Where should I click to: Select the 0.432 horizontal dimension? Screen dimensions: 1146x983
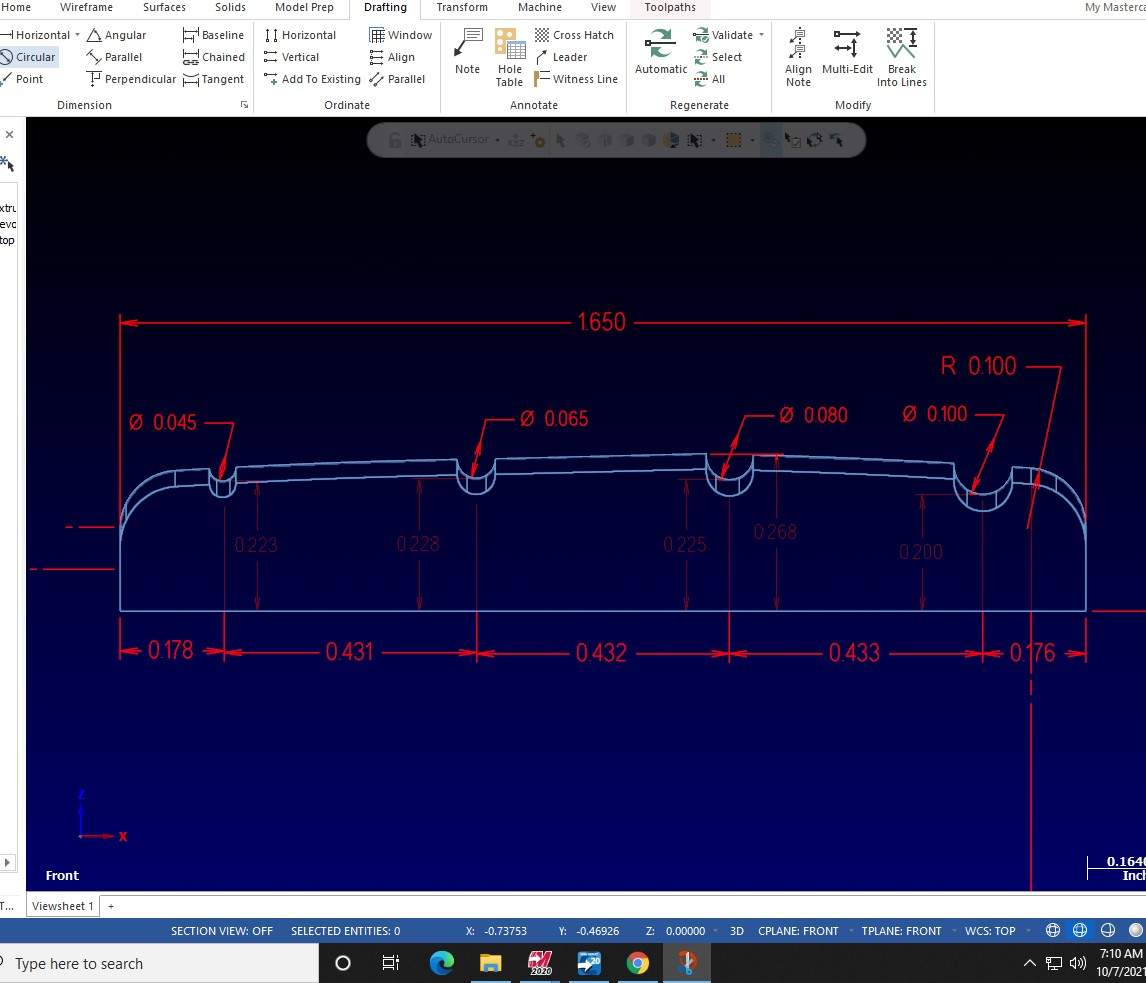[601, 653]
